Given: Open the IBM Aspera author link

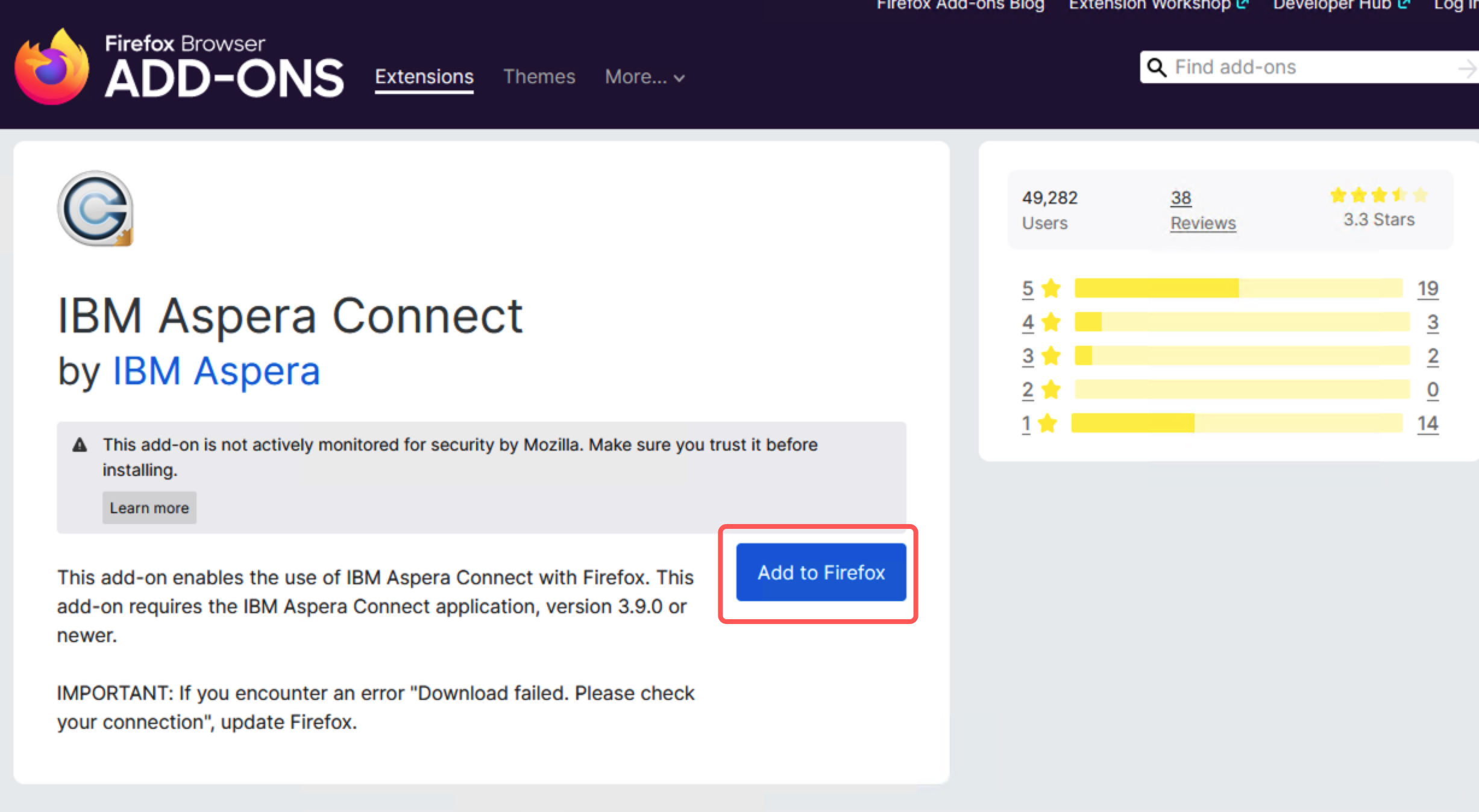Looking at the screenshot, I should [x=216, y=370].
